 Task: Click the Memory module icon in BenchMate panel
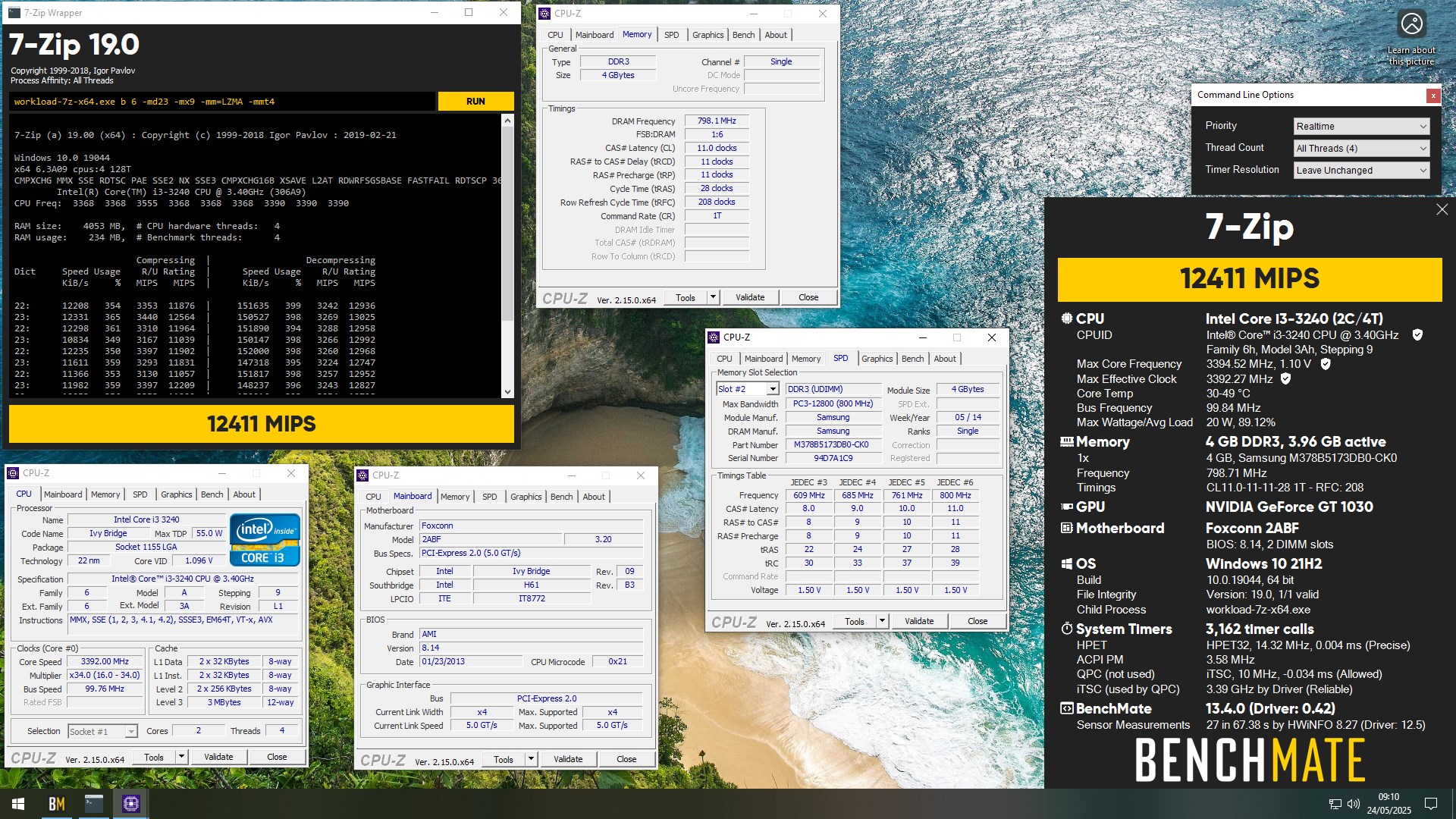(1066, 441)
